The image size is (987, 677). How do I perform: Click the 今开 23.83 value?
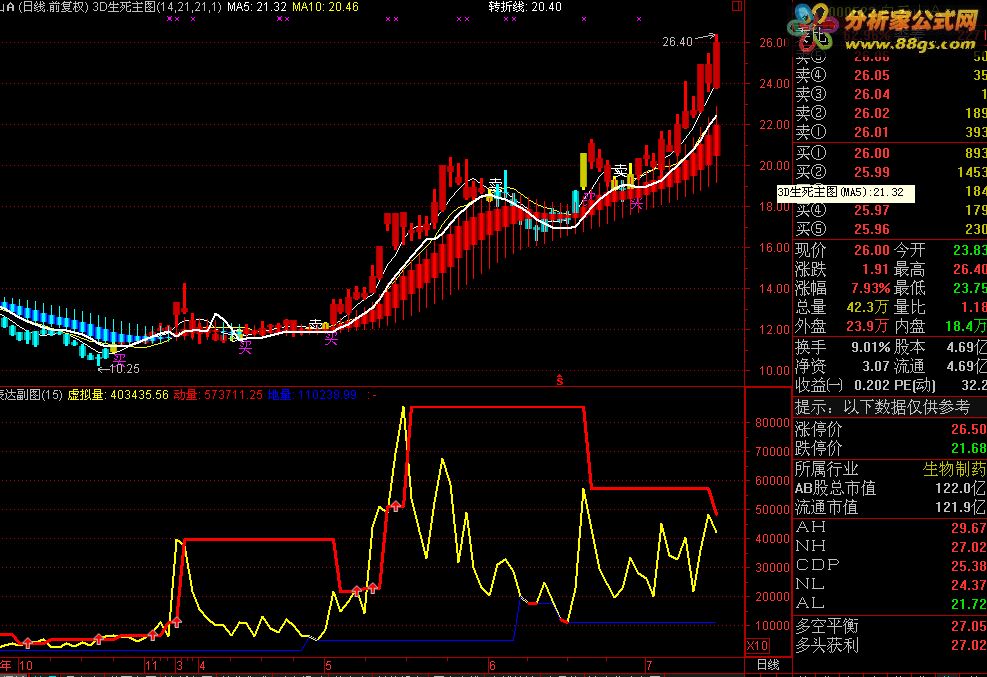[969, 250]
